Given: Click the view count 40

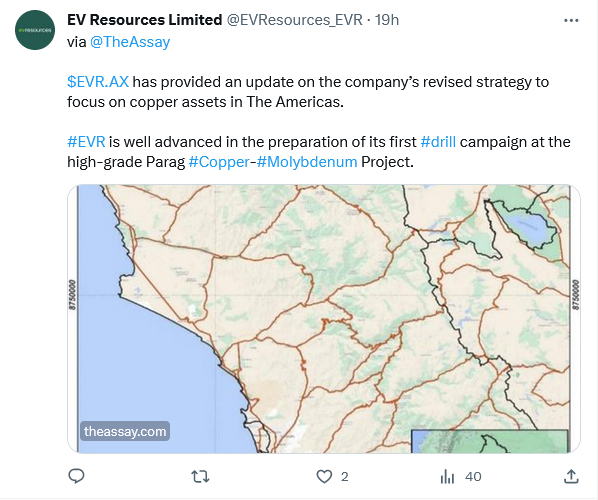Looking at the screenshot, I should (473, 477).
